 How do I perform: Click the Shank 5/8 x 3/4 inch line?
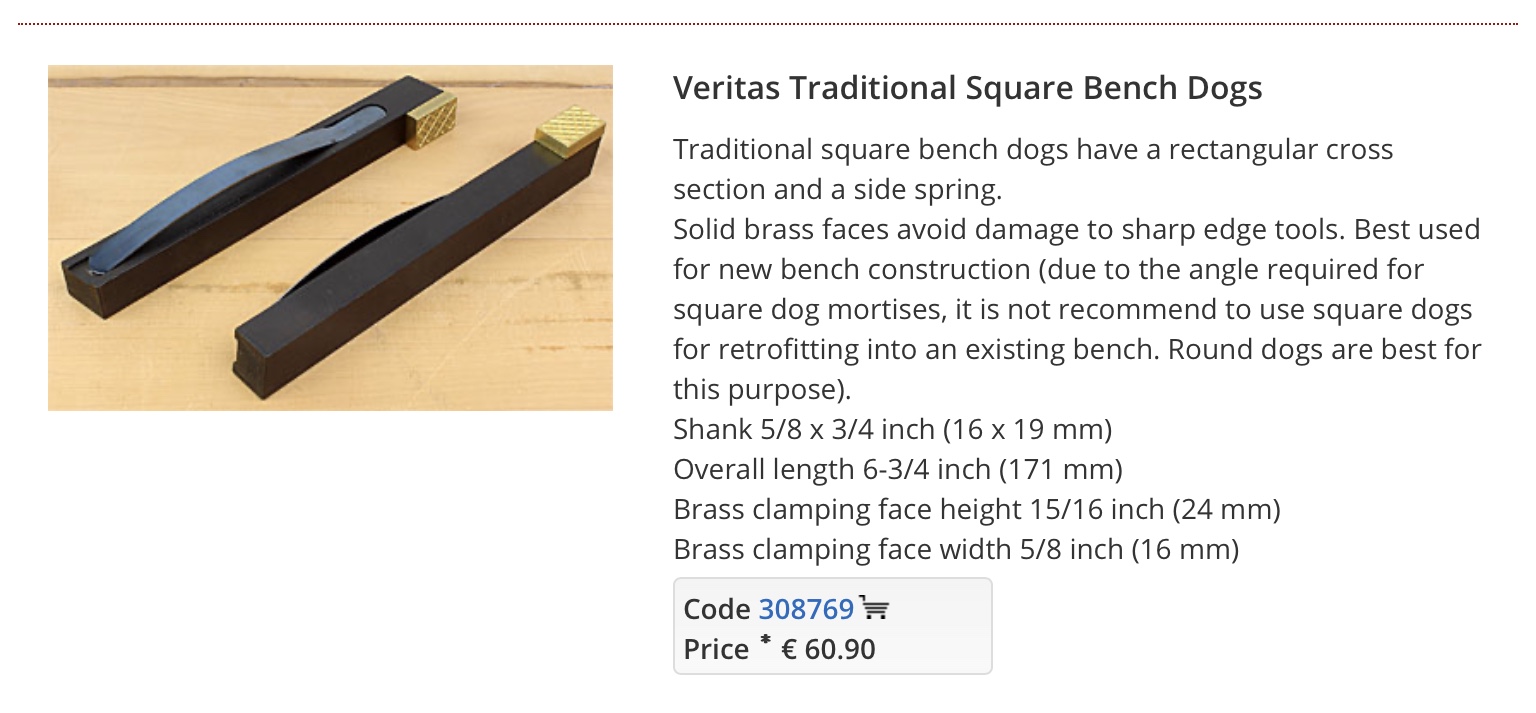click(x=893, y=429)
